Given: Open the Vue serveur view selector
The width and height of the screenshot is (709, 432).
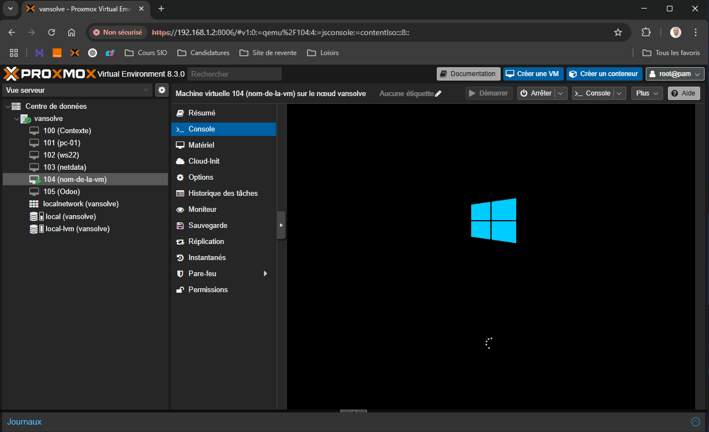Looking at the screenshot, I should coord(77,90).
